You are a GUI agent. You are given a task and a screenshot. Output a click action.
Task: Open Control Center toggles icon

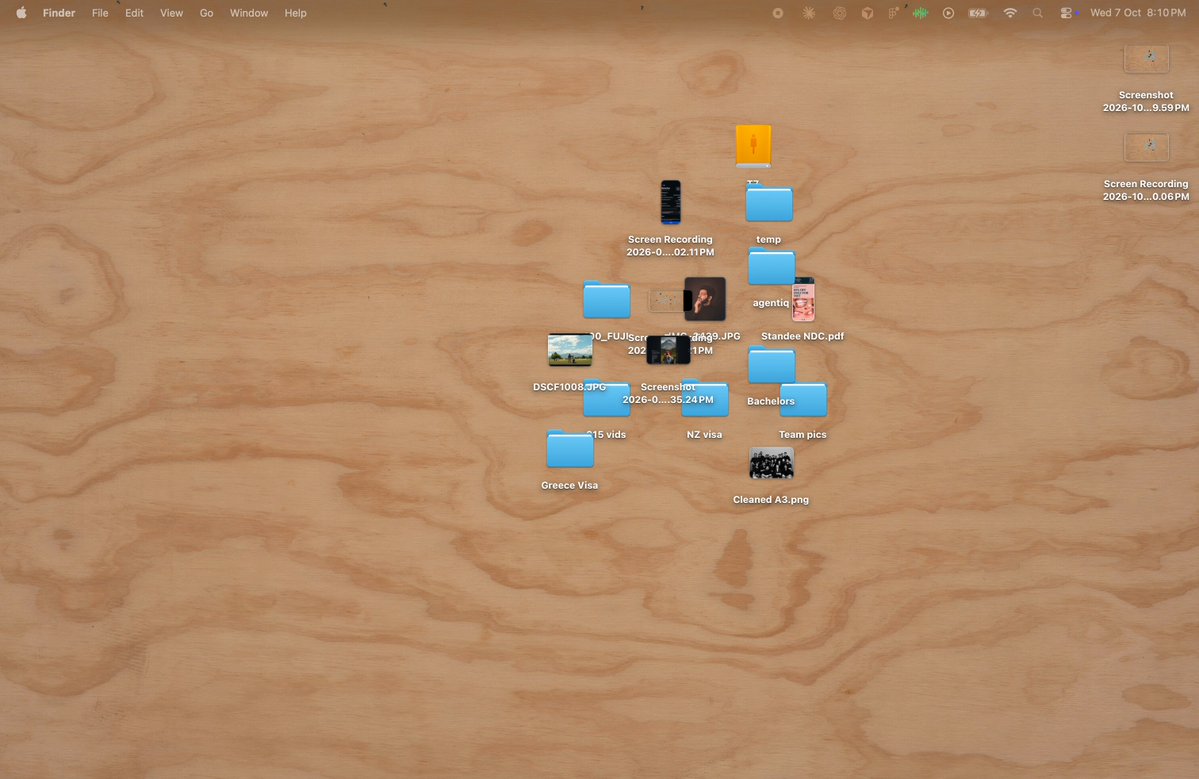[x=1067, y=13]
